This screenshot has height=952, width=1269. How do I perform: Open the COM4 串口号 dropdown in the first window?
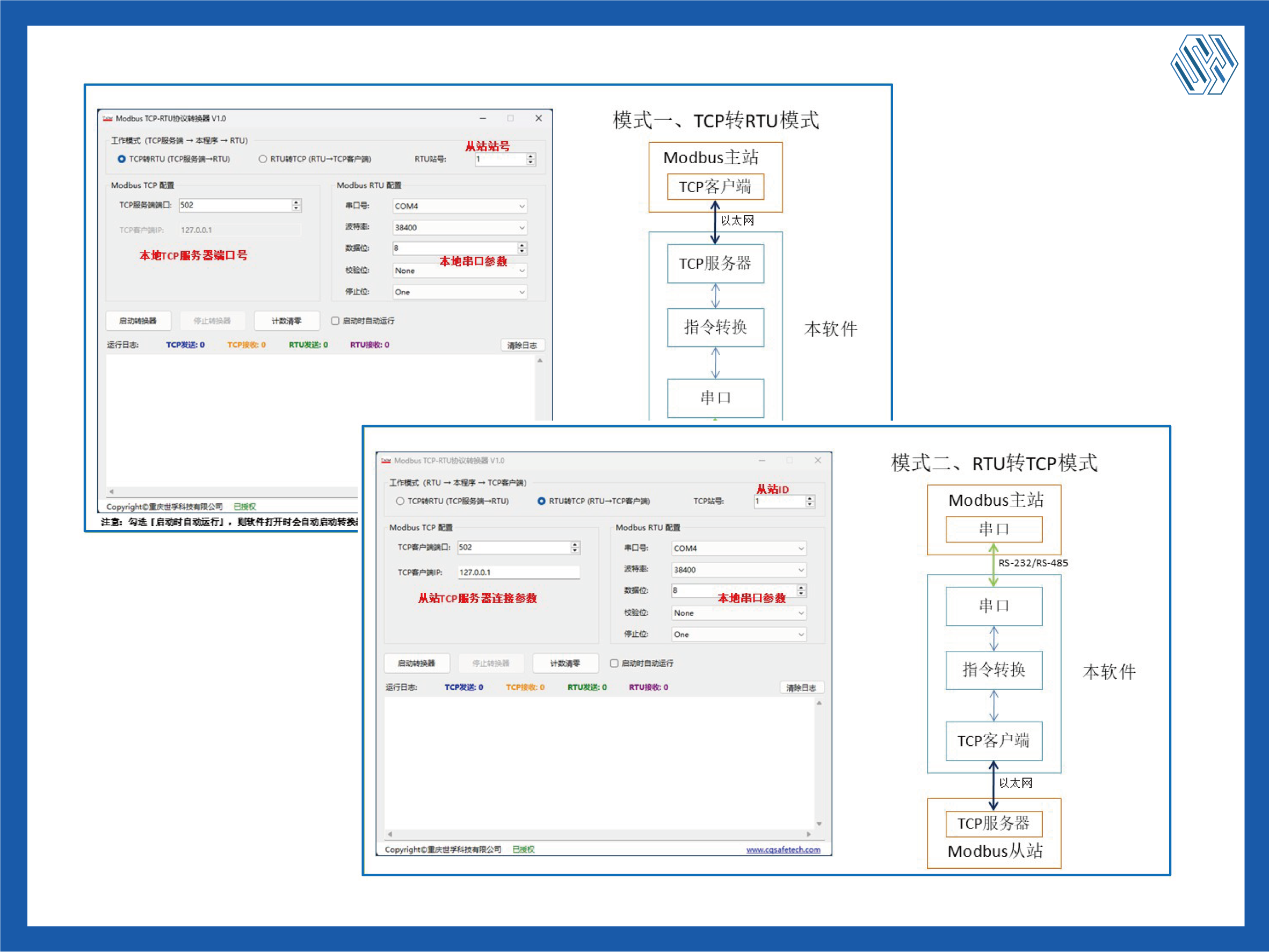click(521, 206)
